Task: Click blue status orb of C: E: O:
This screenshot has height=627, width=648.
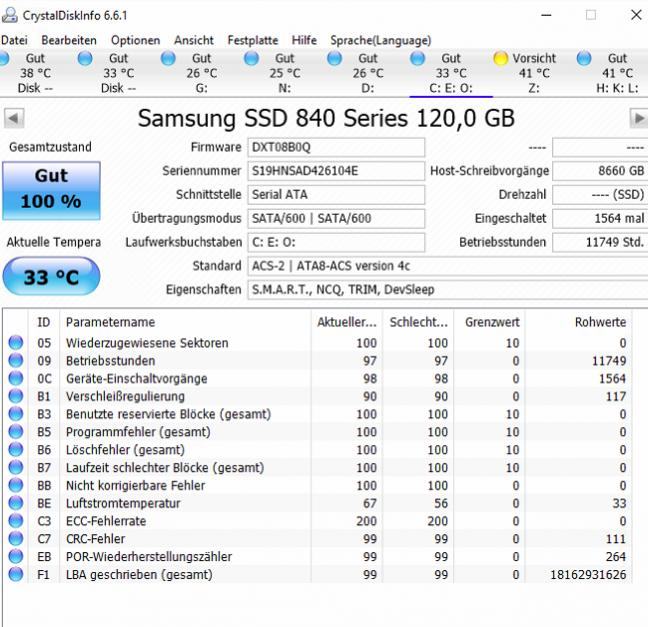Action: point(418,58)
